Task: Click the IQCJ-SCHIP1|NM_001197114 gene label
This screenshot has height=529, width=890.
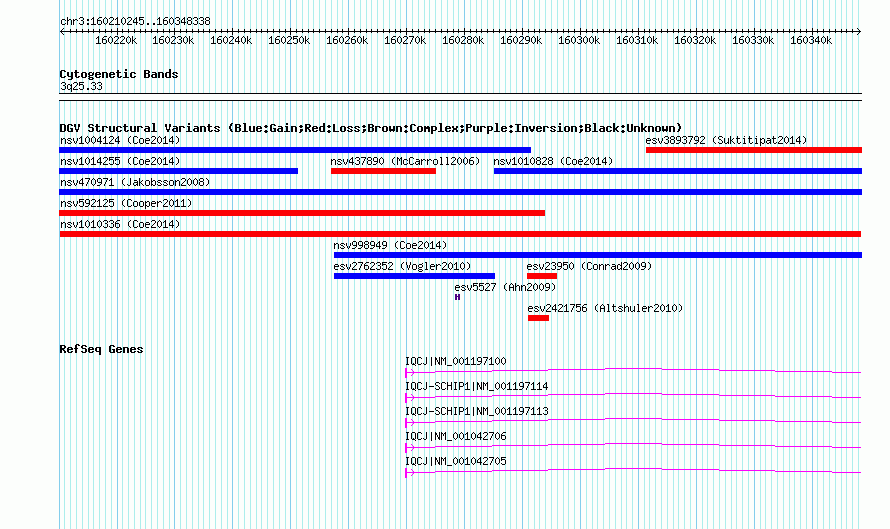Action: pos(477,386)
